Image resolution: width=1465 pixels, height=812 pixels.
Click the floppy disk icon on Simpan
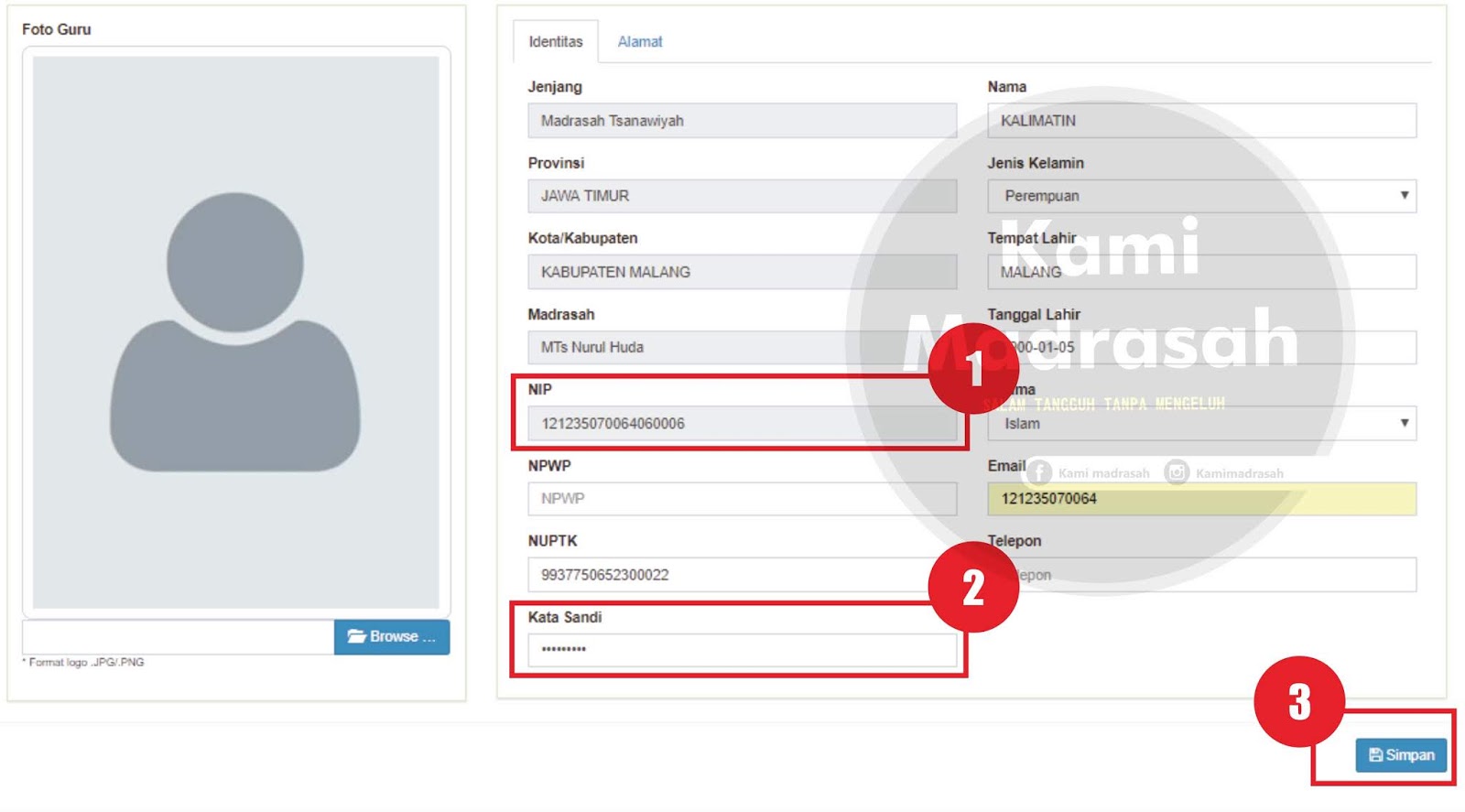(x=1375, y=755)
